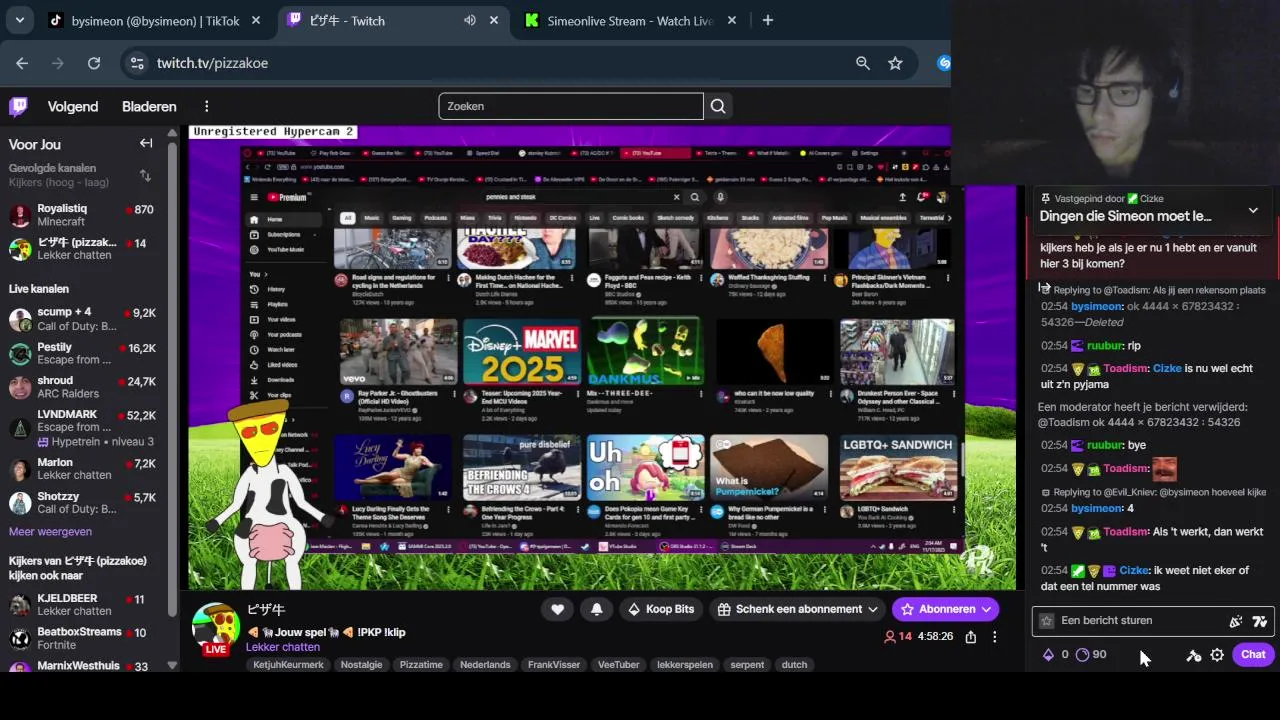Viewport: 1280px width, 720px height.
Task: Mute the Twitch tab via speaker icon
Action: pyautogui.click(x=469, y=20)
